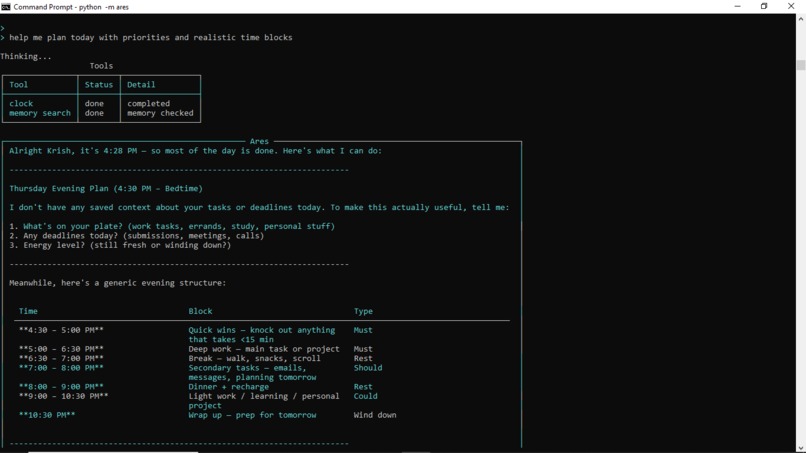
Task: Click the '9:00 - 10:30 PM' time cell
Action: pyautogui.click(x=64, y=396)
